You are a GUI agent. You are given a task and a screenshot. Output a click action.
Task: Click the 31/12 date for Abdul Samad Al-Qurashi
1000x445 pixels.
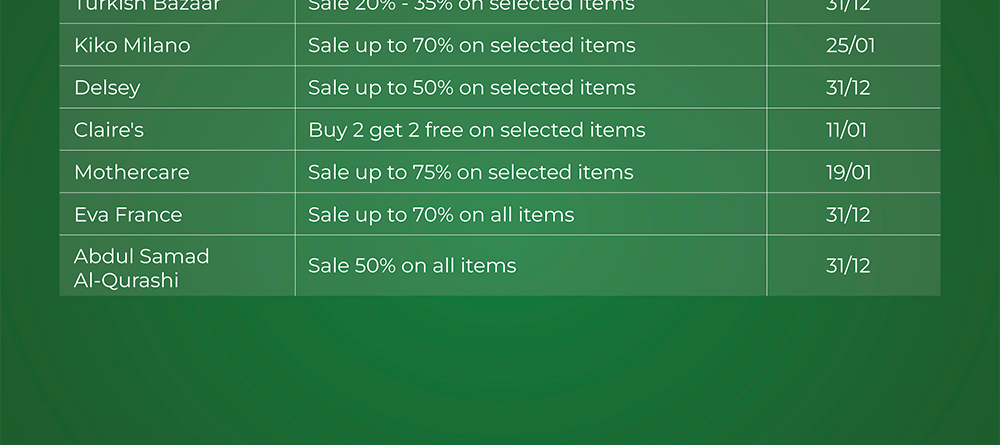coord(848,266)
